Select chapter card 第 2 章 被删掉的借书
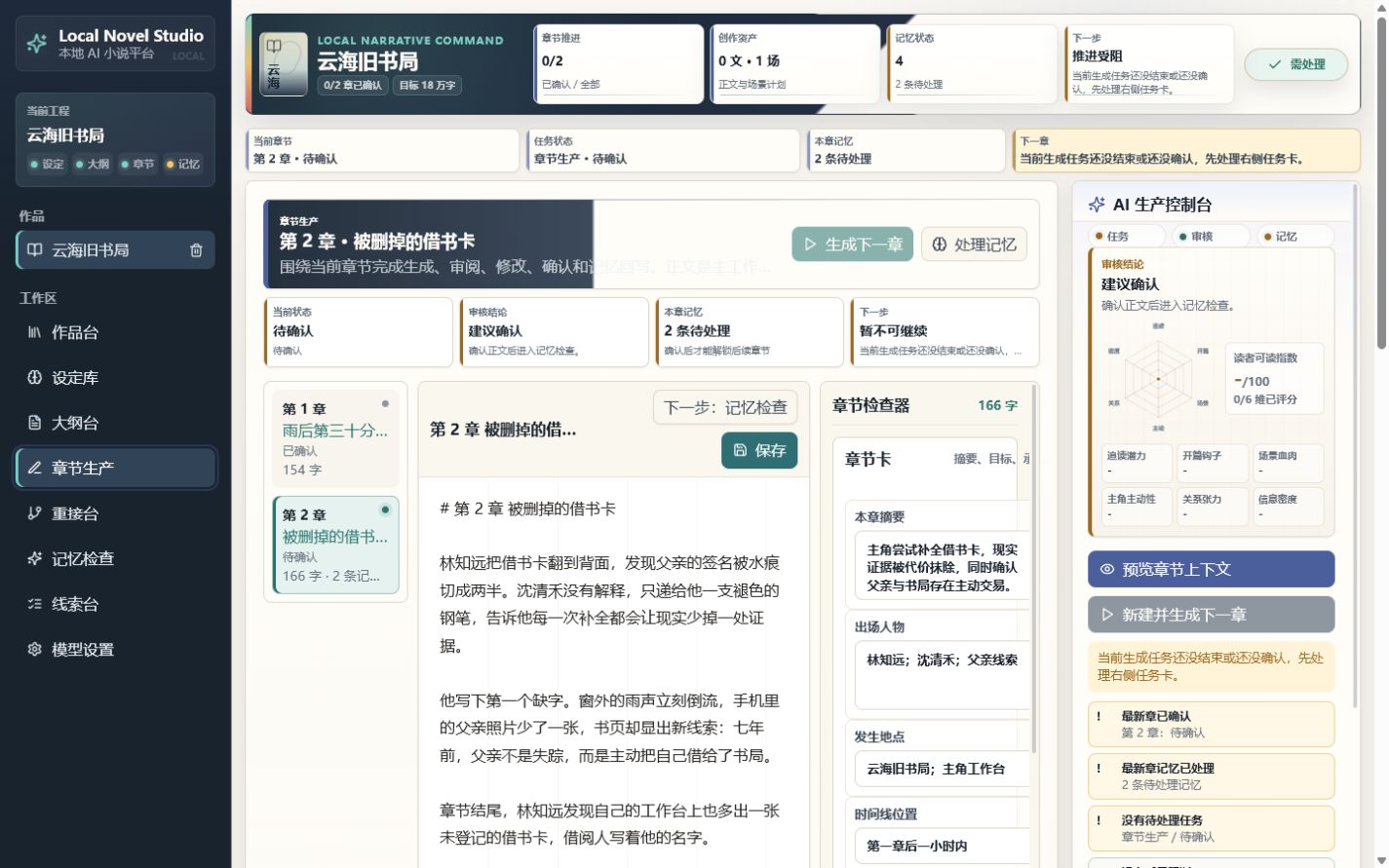Screen dimensions: 1389x868 pos(335,545)
